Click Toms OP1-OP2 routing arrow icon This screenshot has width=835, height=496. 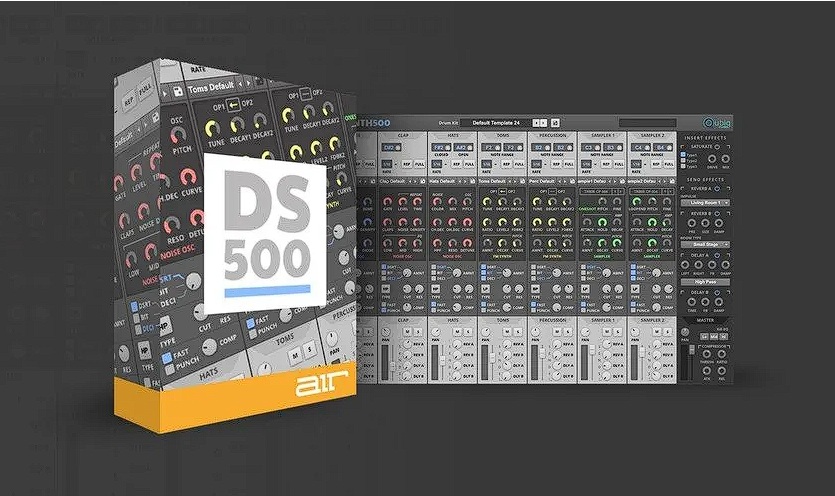click(502, 191)
